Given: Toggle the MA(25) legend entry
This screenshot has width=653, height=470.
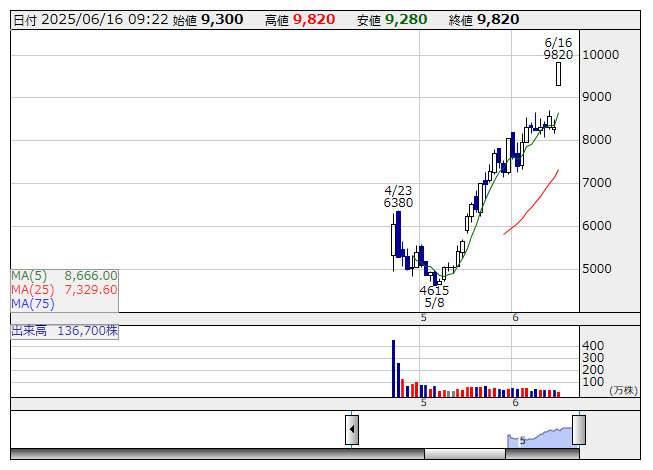Looking at the screenshot, I should (x=64, y=289).
